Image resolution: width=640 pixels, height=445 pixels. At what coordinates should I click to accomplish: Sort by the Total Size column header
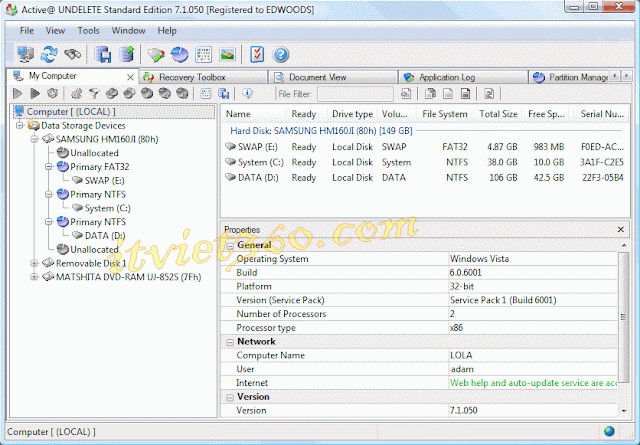click(x=498, y=114)
